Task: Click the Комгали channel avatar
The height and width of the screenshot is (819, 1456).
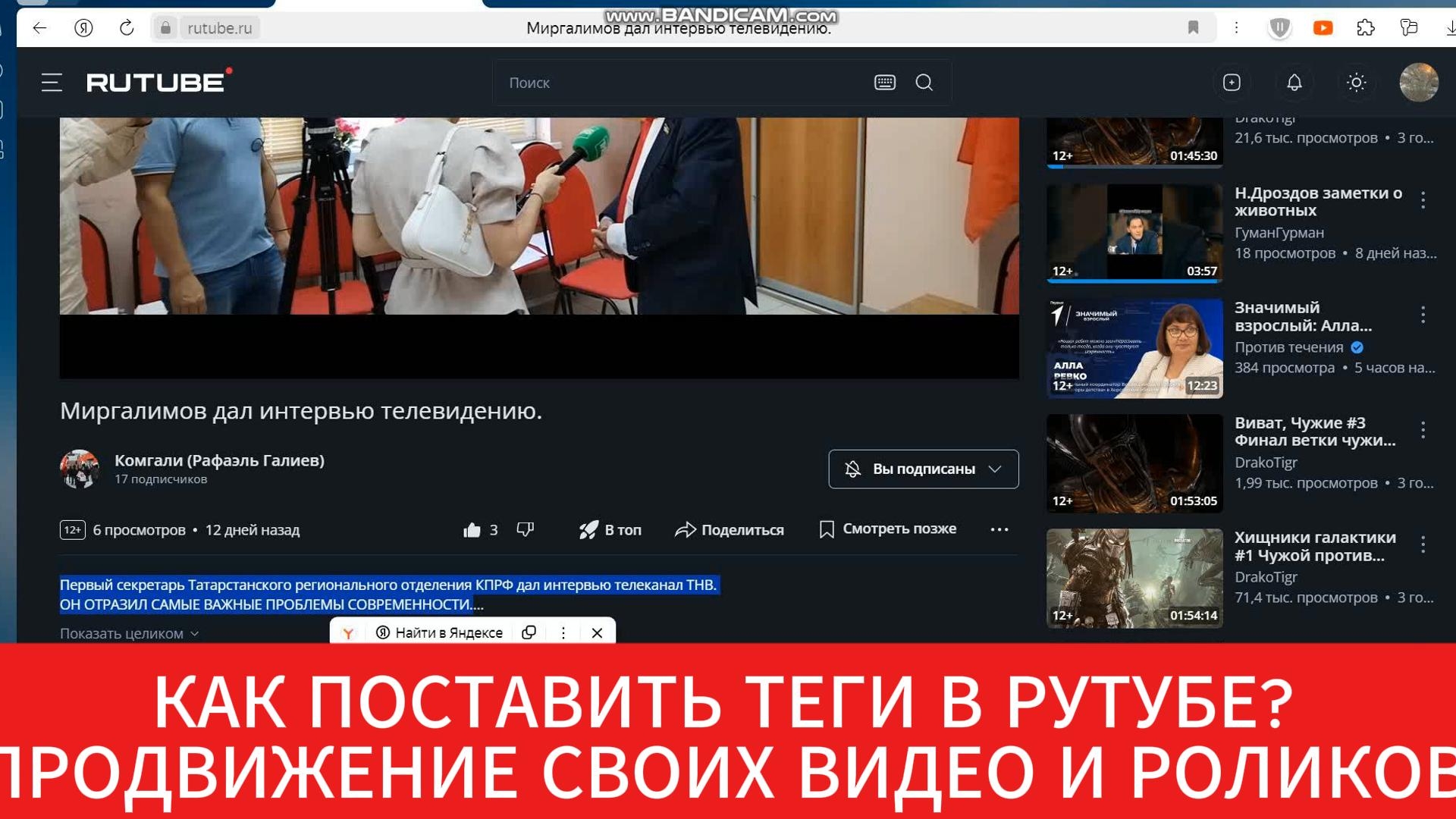Action: (x=80, y=469)
